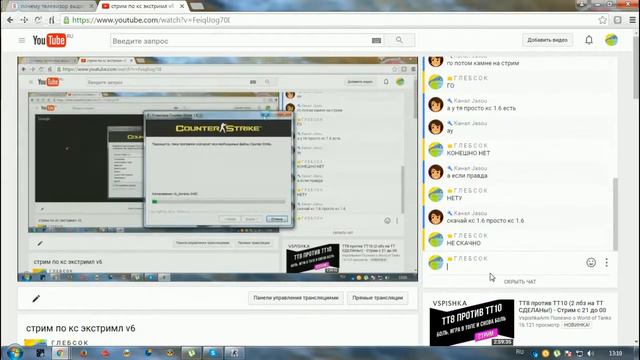Close the 'стрим по кс экстримл' tab

182,6
